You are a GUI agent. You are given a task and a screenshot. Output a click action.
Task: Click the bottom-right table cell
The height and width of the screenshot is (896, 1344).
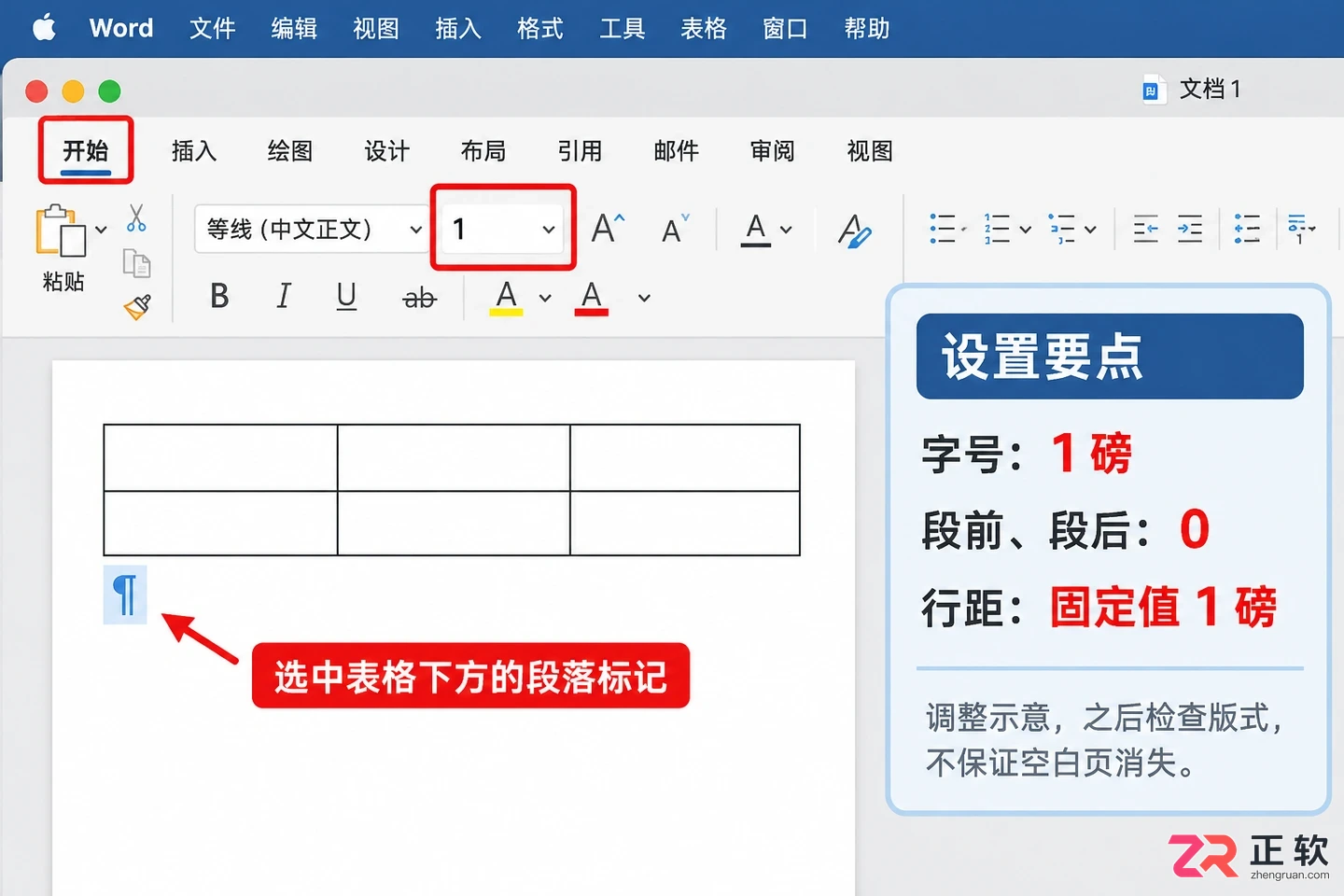coord(685,523)
